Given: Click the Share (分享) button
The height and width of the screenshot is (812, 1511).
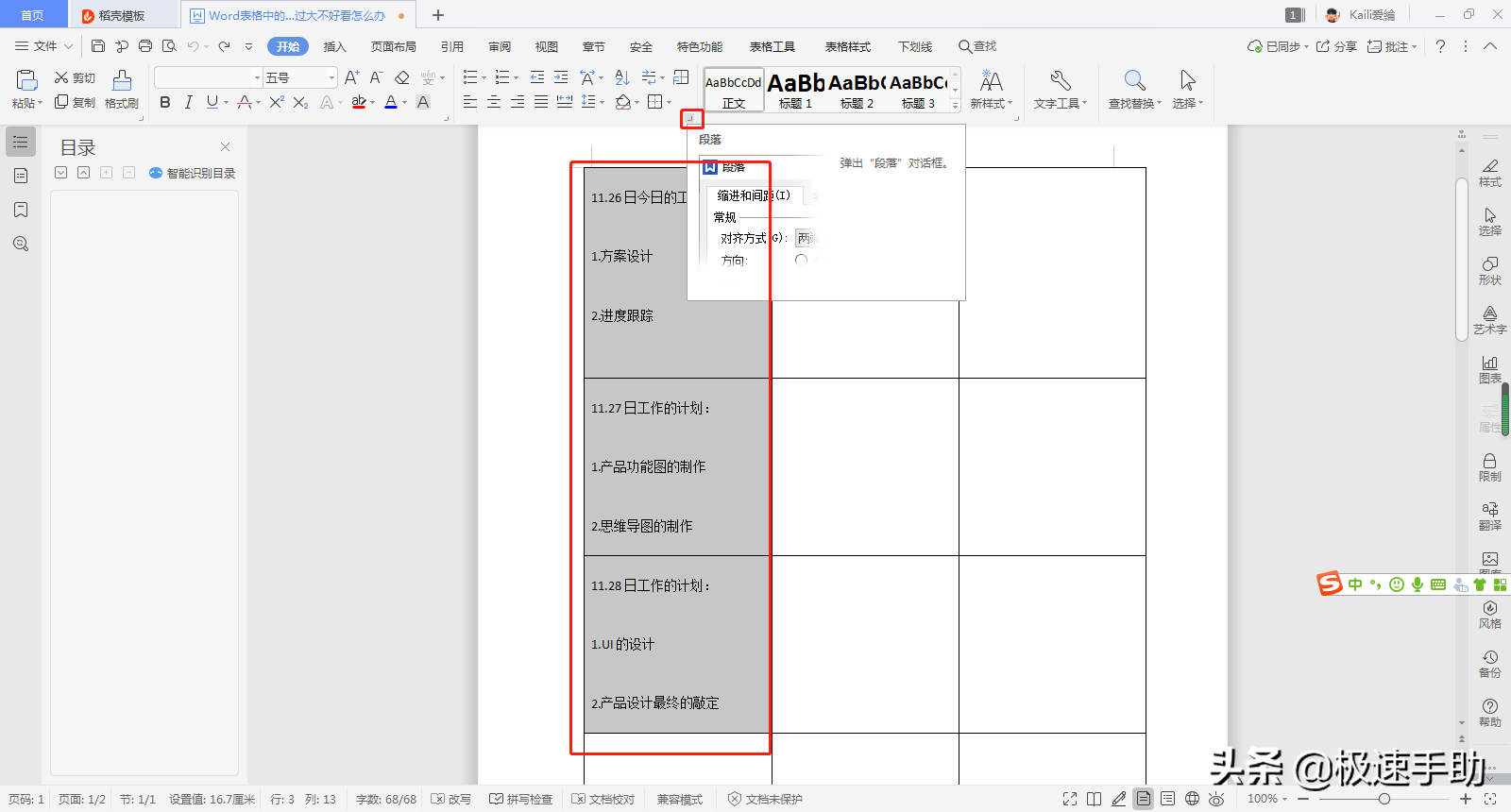Looking at the screenshot, I should tap(1336, 46).
